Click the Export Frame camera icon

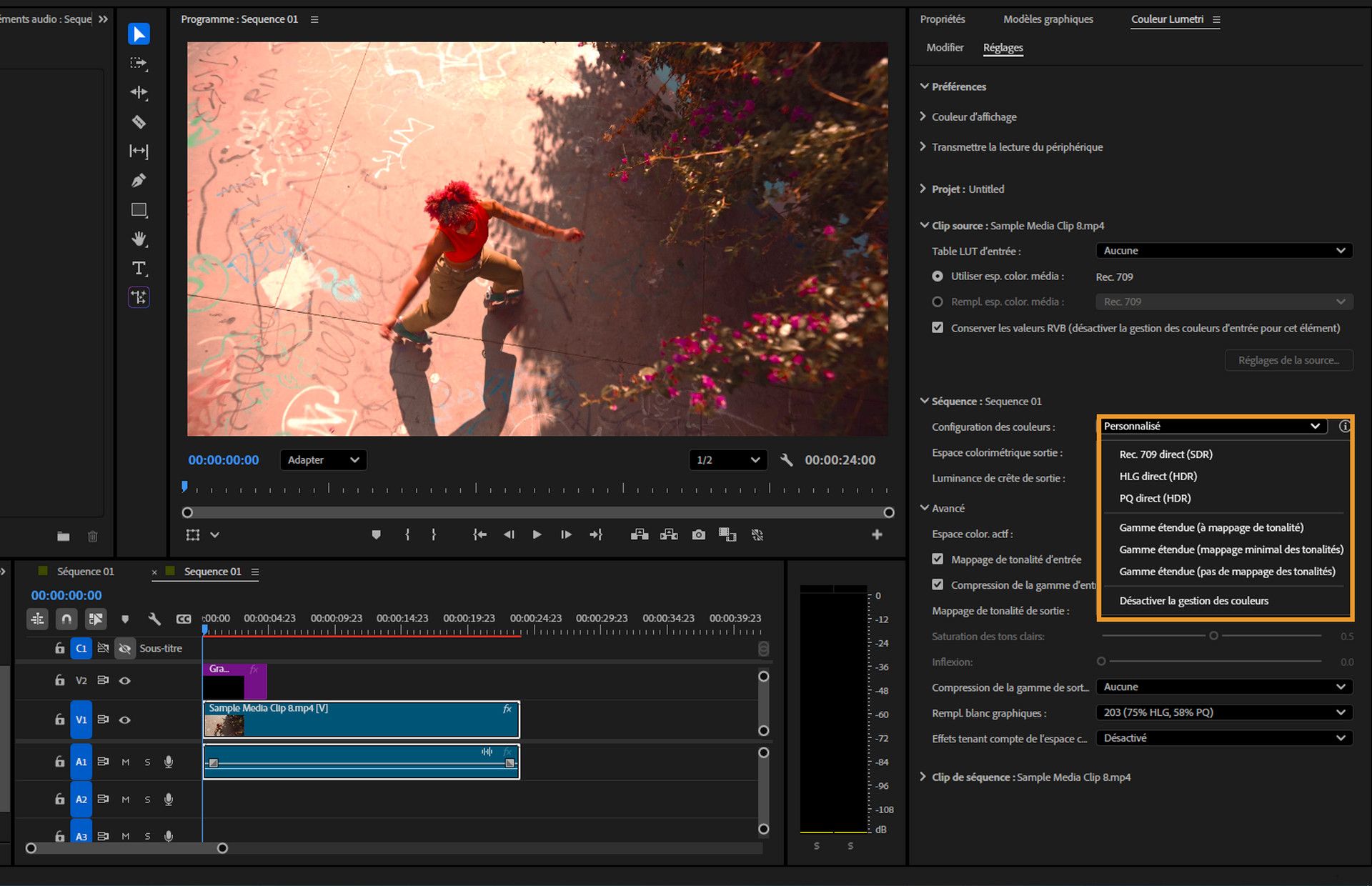click(x=698, y=534)
